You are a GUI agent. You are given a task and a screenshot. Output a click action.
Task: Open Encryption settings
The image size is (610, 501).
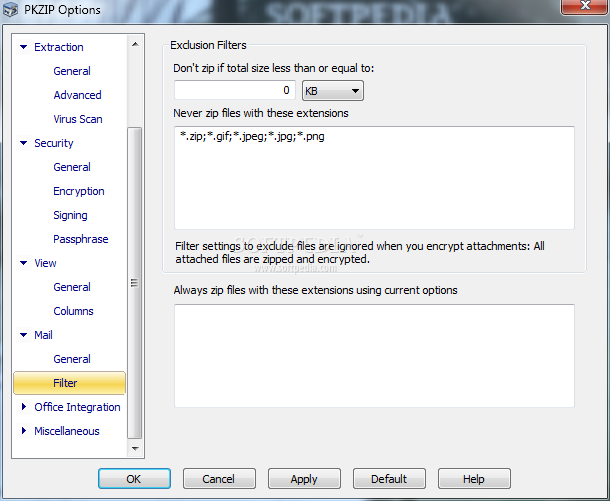(79, 191)
